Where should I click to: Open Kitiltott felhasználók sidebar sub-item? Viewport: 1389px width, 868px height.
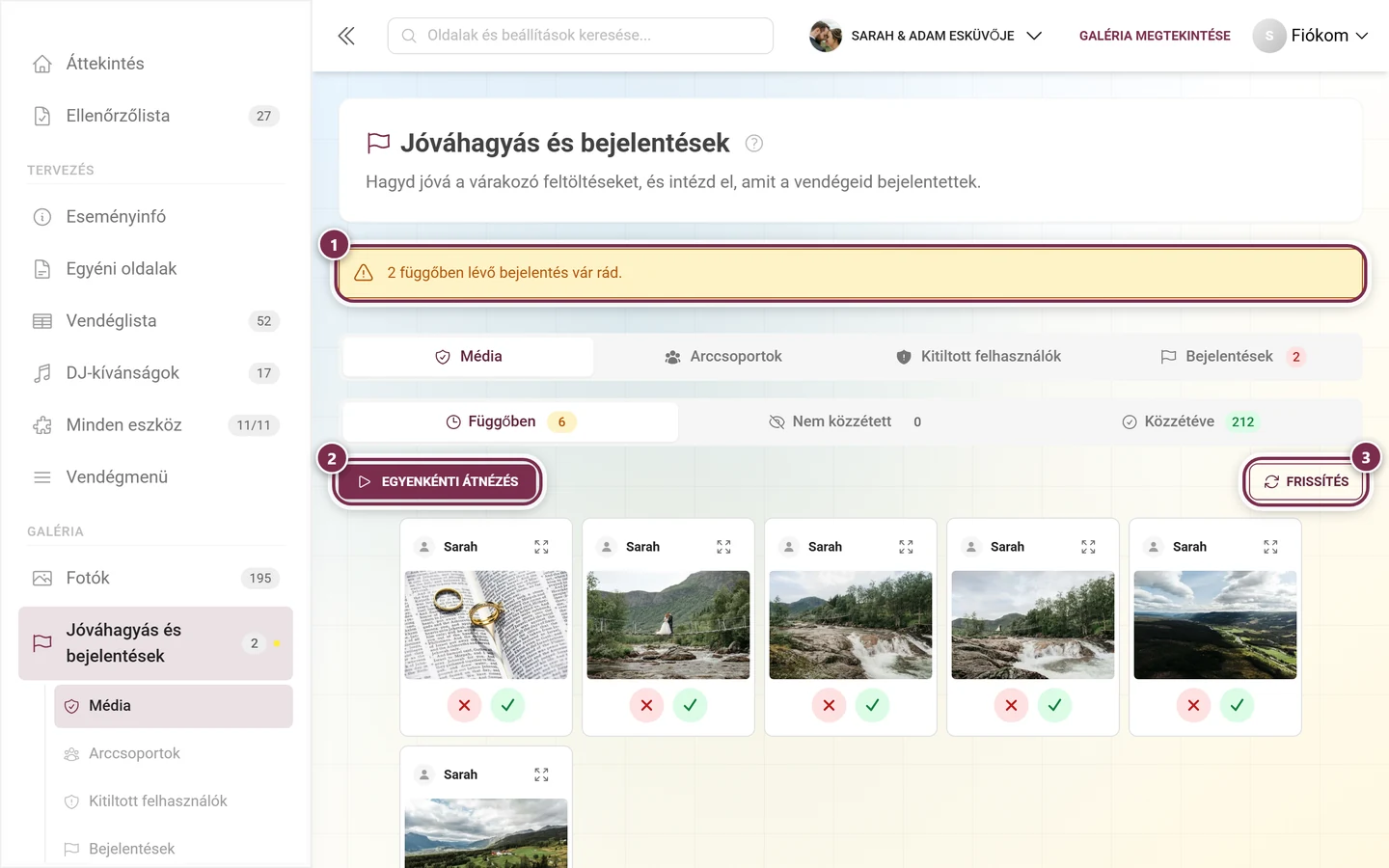pos(174,801)
